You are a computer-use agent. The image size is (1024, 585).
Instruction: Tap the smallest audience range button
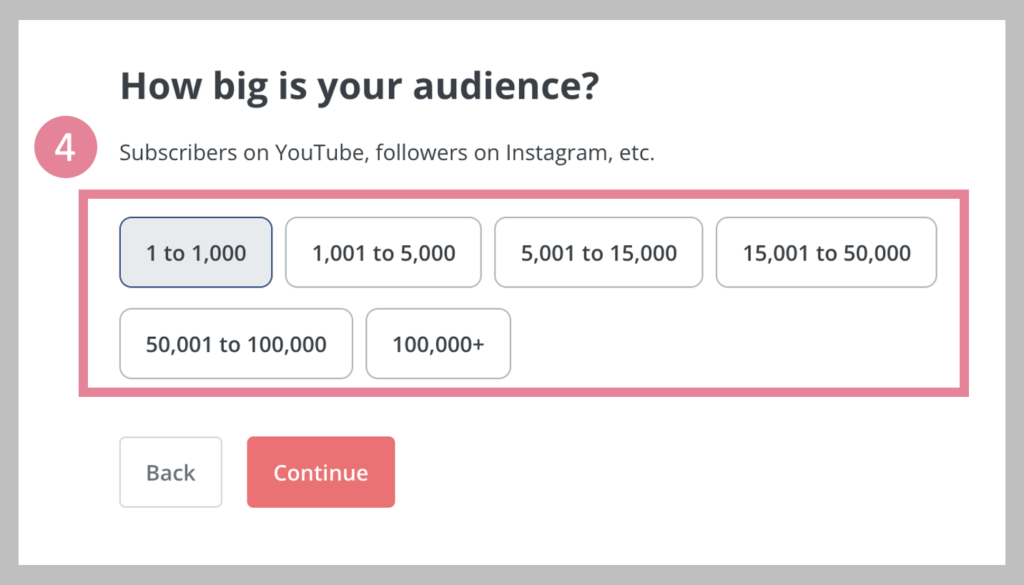(x=196, y=253)
